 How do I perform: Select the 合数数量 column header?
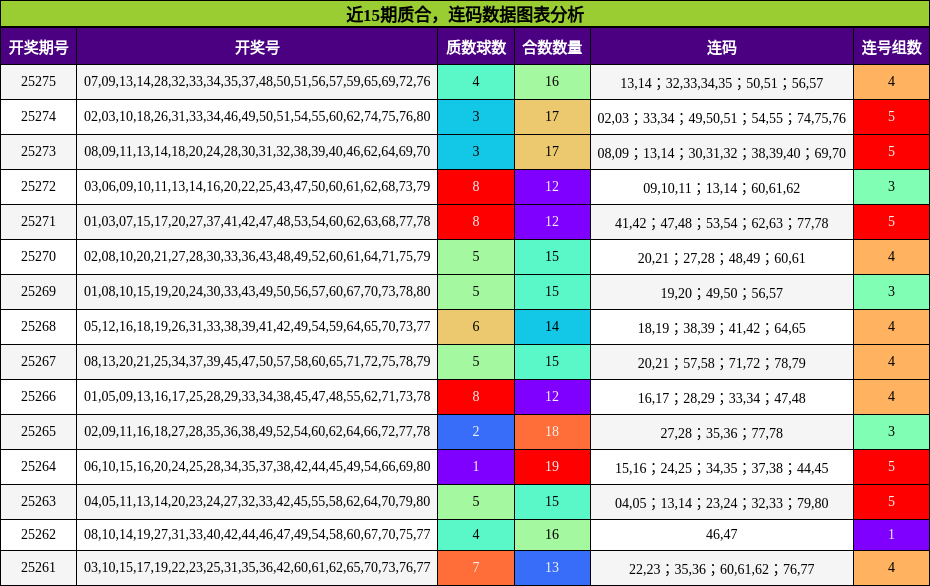coord(552,47)
